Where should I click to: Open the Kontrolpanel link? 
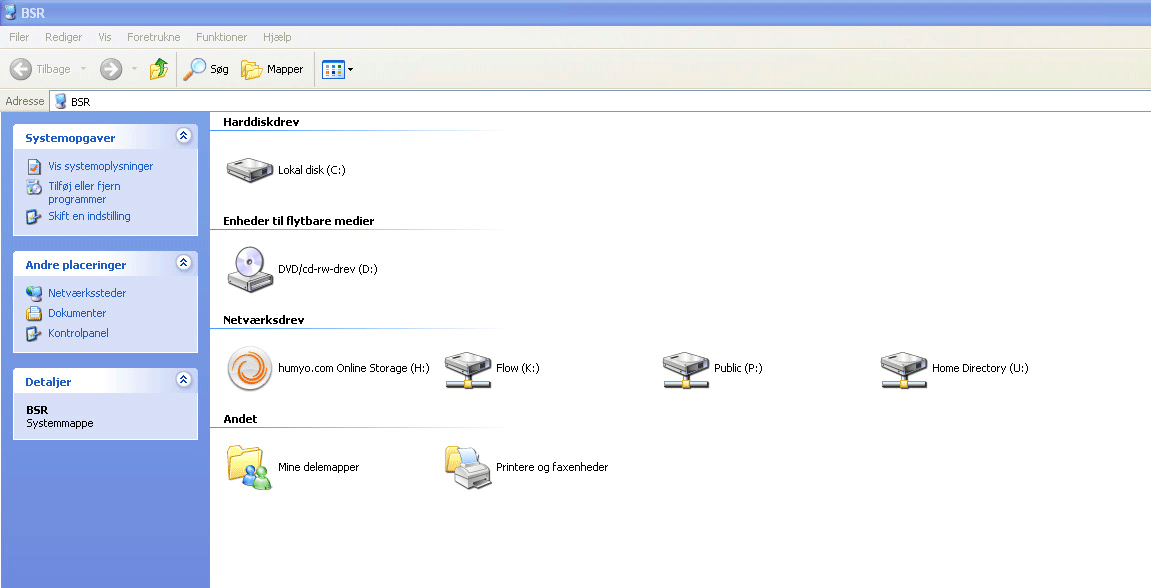click(78, 333)
